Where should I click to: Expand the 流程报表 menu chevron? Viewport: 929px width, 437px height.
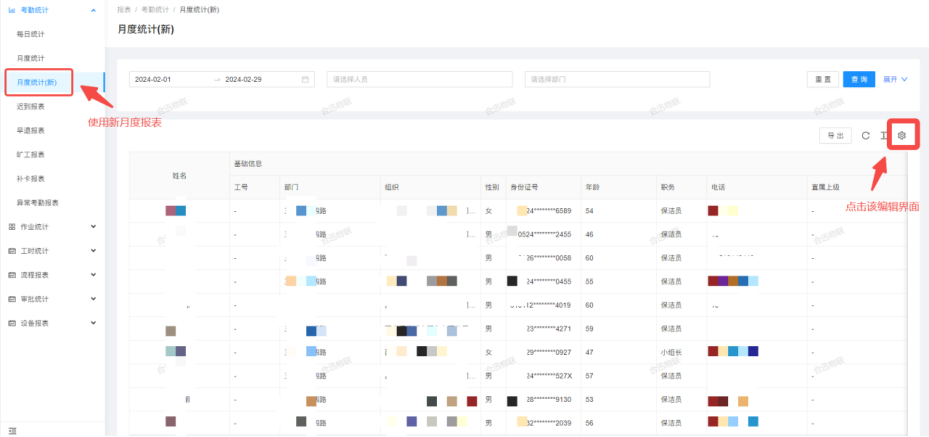coord(93,275)
